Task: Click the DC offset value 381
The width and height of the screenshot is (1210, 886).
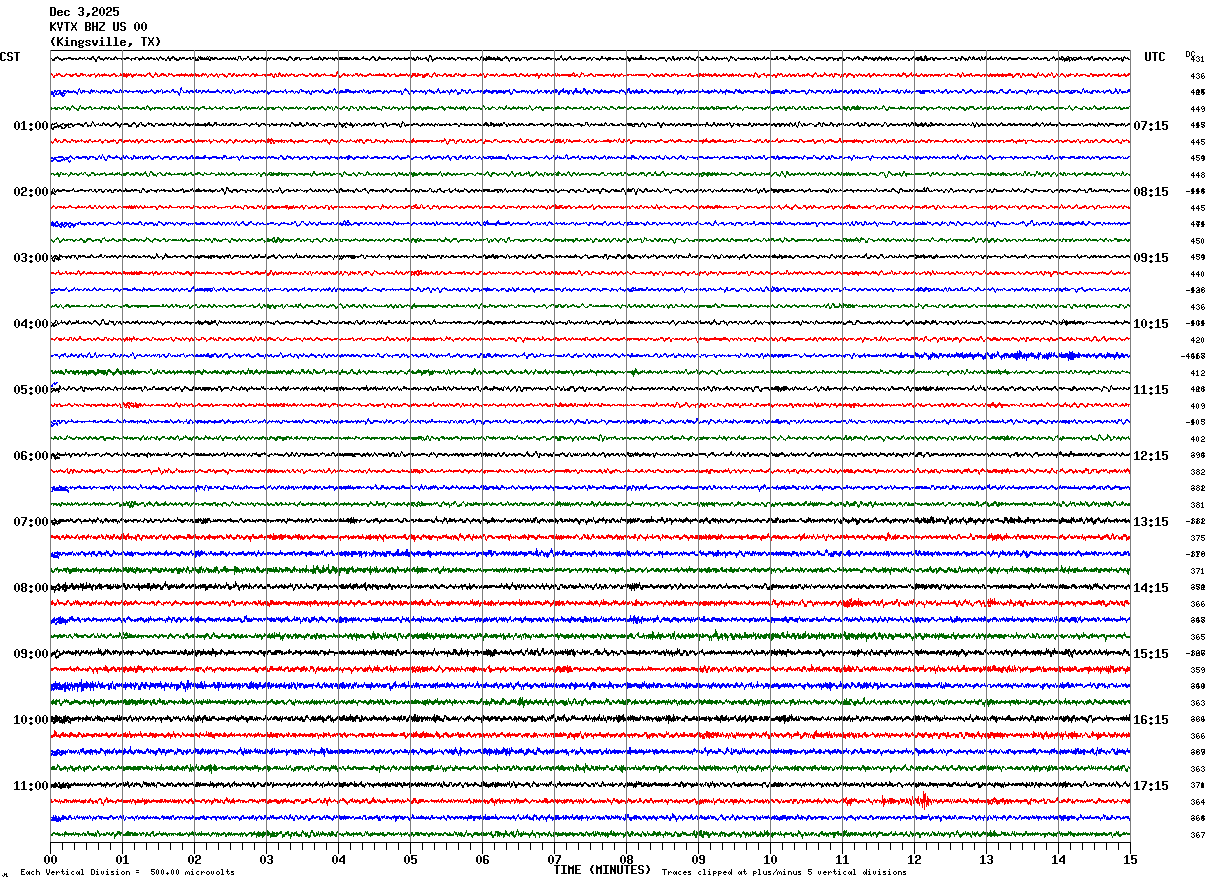Action: 1197,505
